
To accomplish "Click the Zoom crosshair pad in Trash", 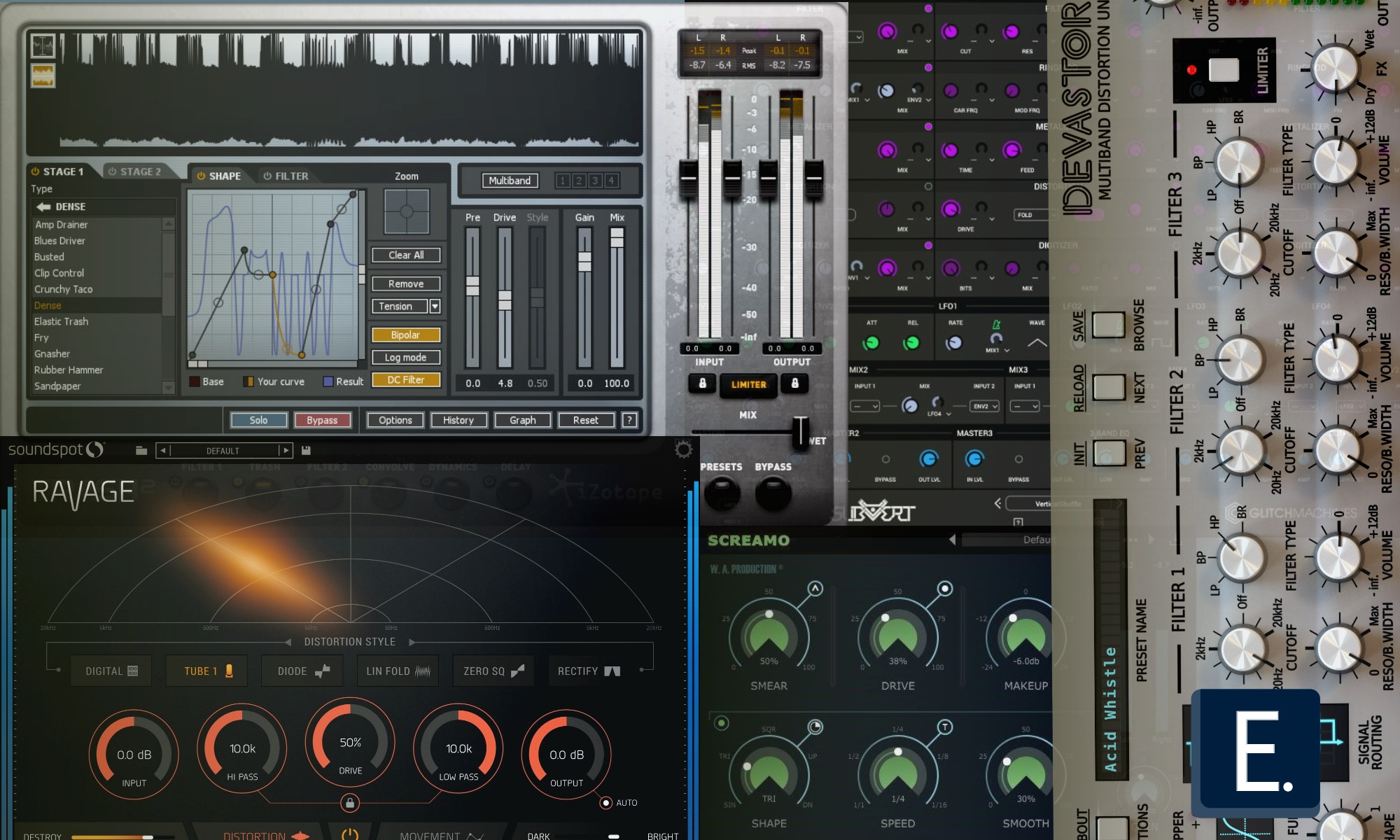I will click(x=407, y=211).
